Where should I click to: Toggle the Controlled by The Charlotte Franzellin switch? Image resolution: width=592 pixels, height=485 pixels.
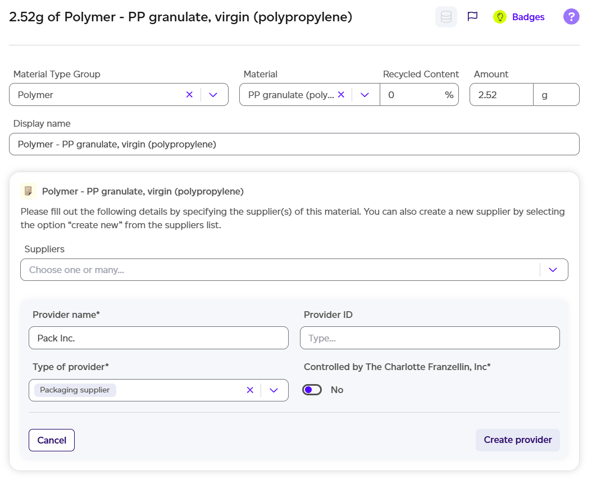point(312,390)
